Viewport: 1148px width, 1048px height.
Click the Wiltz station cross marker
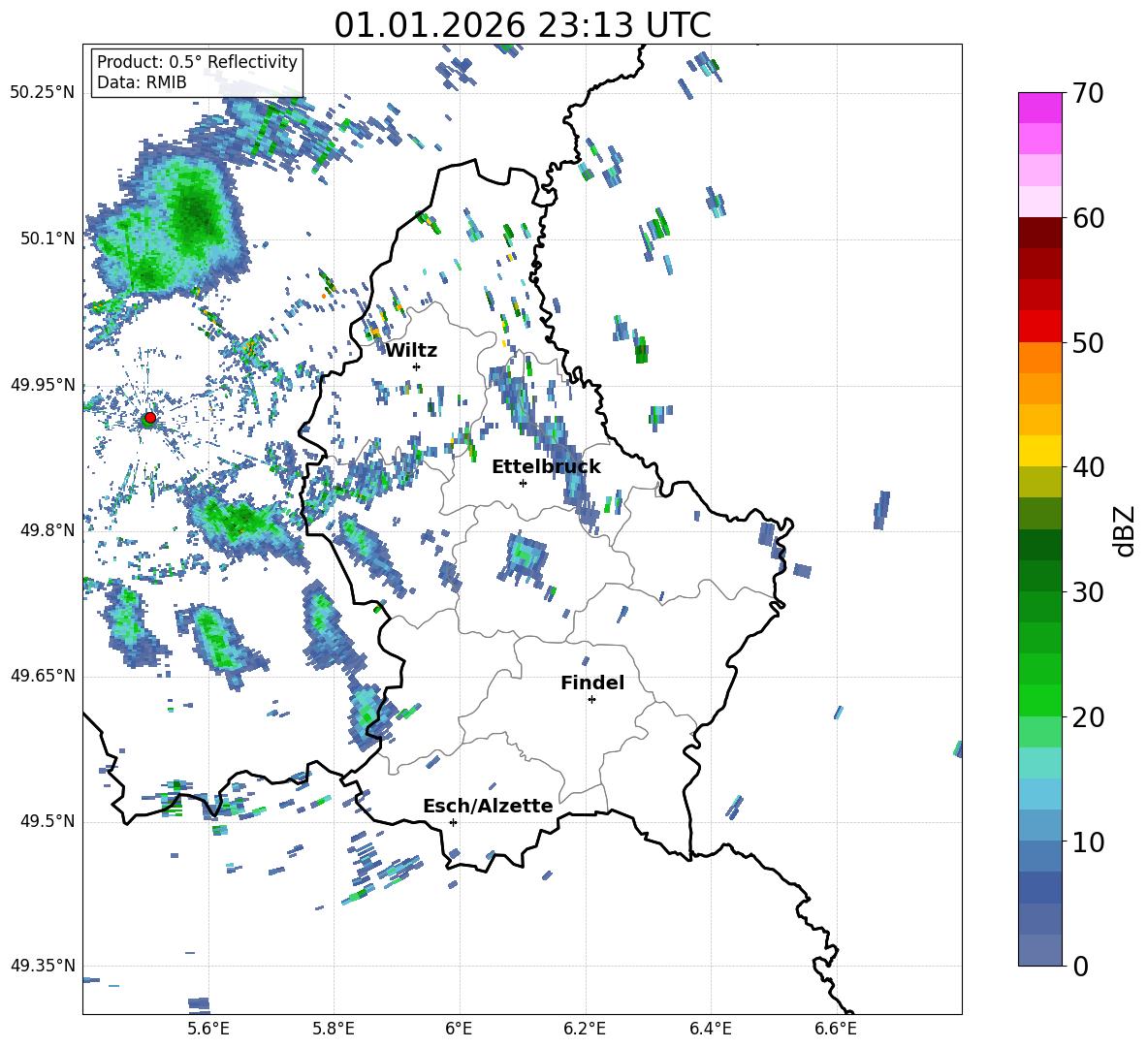pos(417,366)
